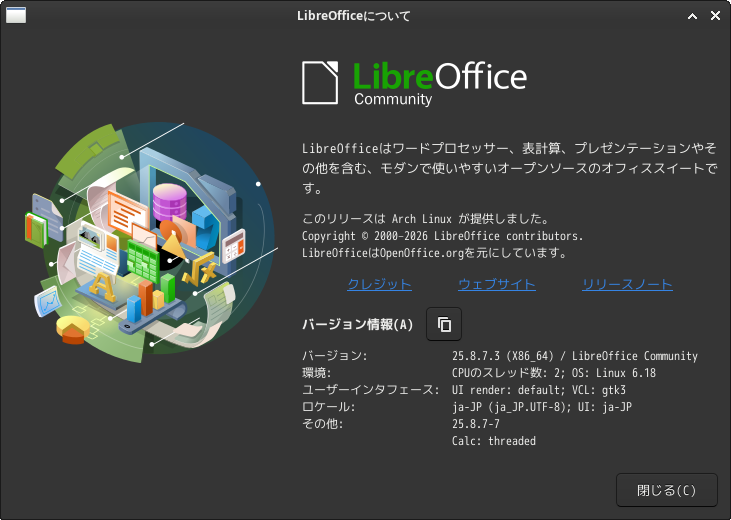
Task: Click the Calc: threaded text
Action: (x=494, y=441)
